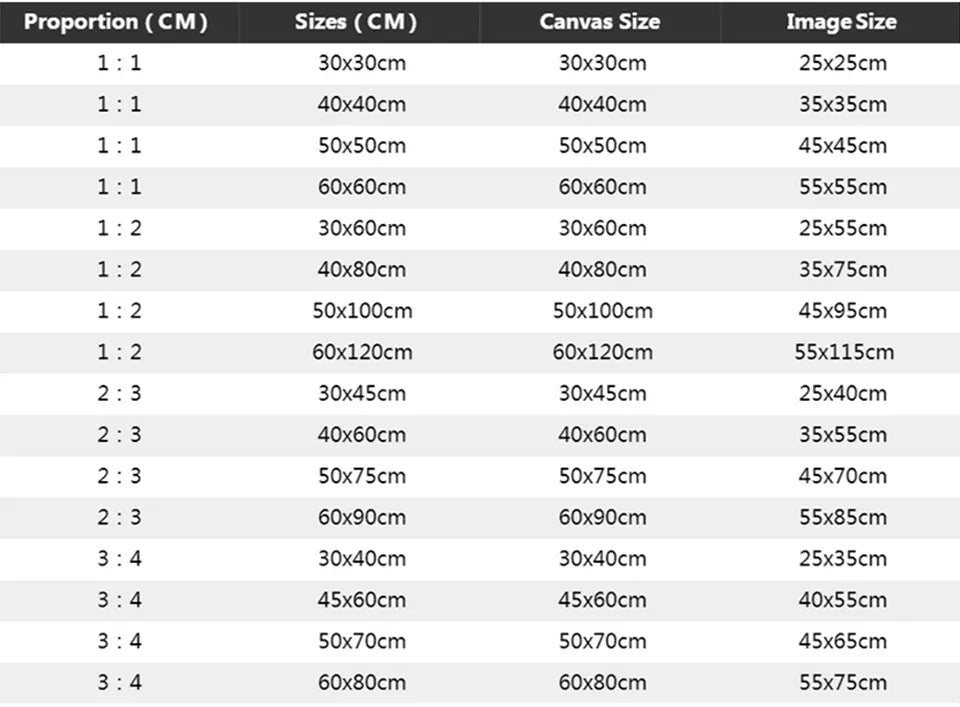This screenshot has width=960, height=707.
Task: Select the 25x40cm image size cell
Action: pyautogui.click(x=843, y=393)
